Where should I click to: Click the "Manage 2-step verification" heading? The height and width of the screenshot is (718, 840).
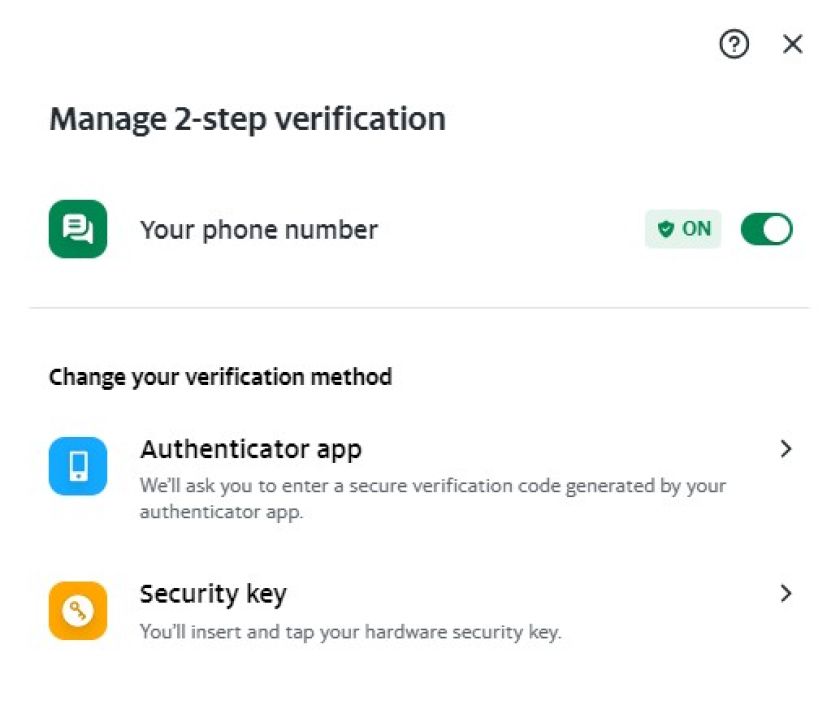tap(247, 119)
